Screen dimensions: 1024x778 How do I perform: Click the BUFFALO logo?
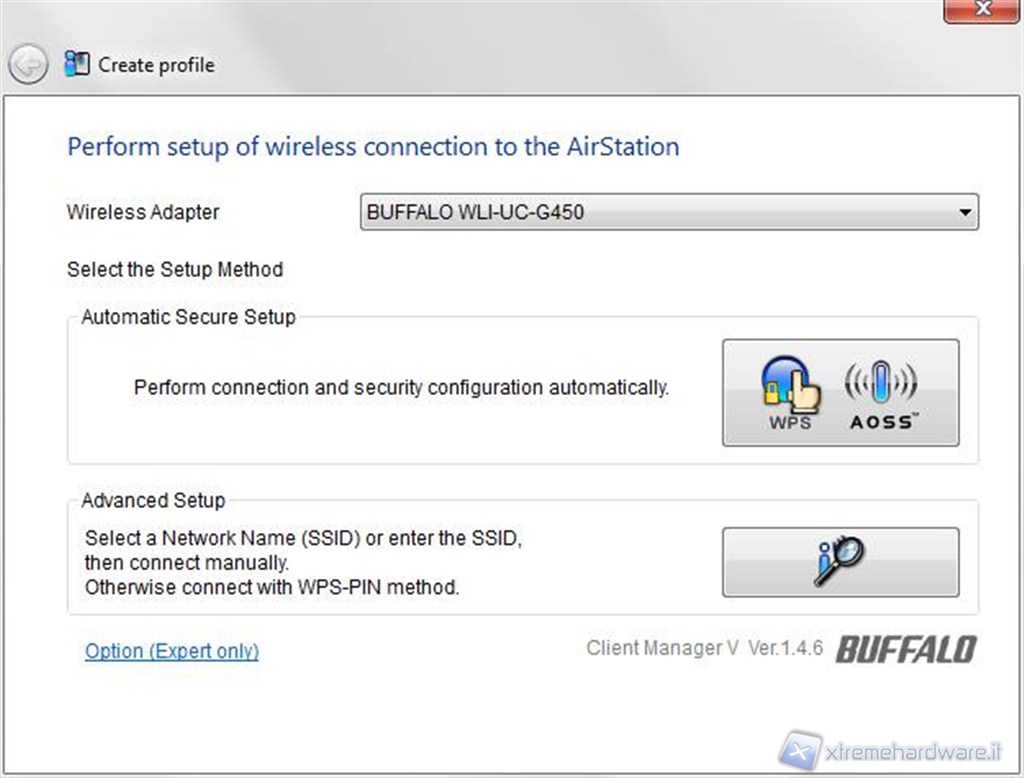(905, 650)
